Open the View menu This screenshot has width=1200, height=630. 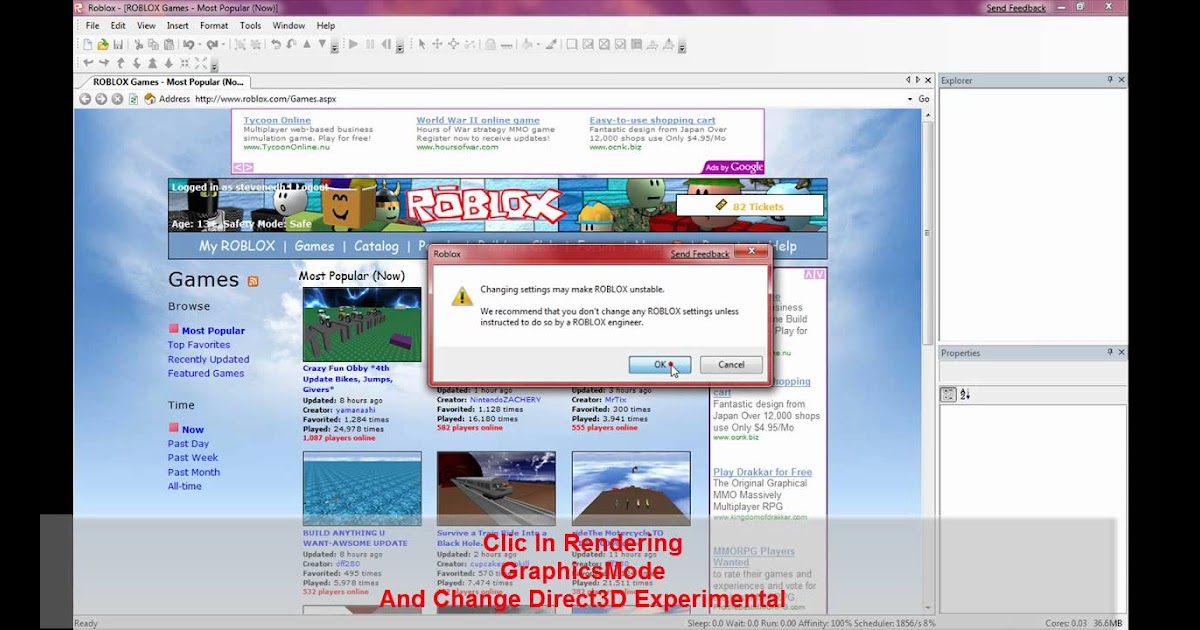[x=146, y=26]
